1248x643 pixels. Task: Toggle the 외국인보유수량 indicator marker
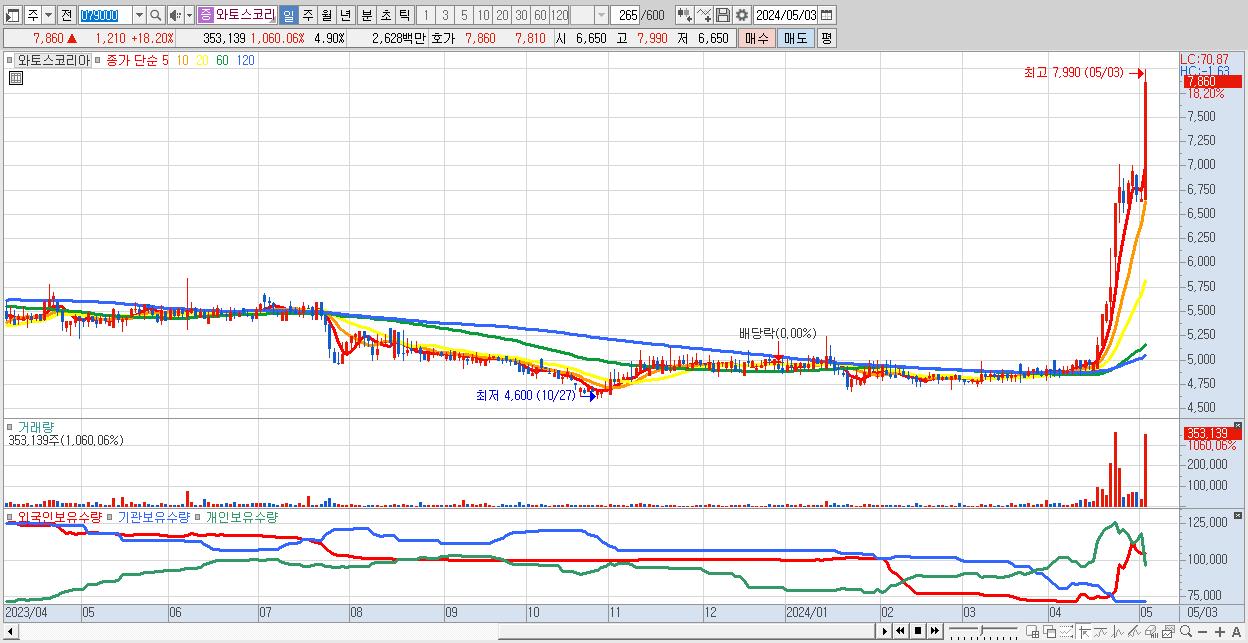pos(11,518)
